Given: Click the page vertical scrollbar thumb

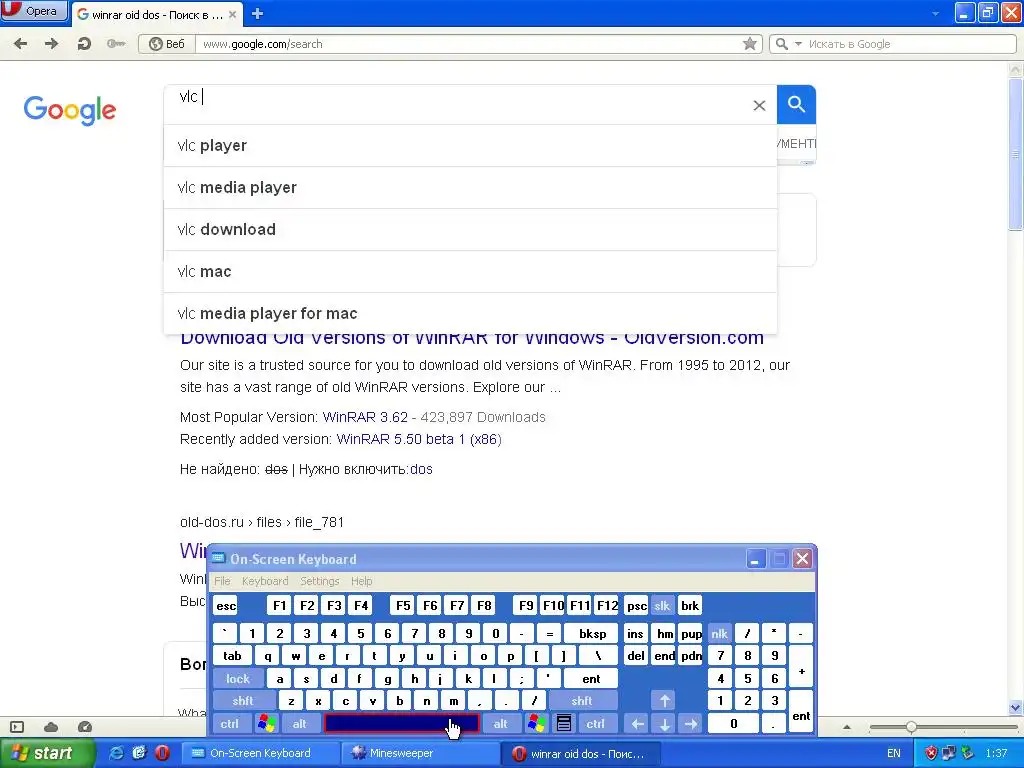Looking at the screenshot, I should 1015,153.
